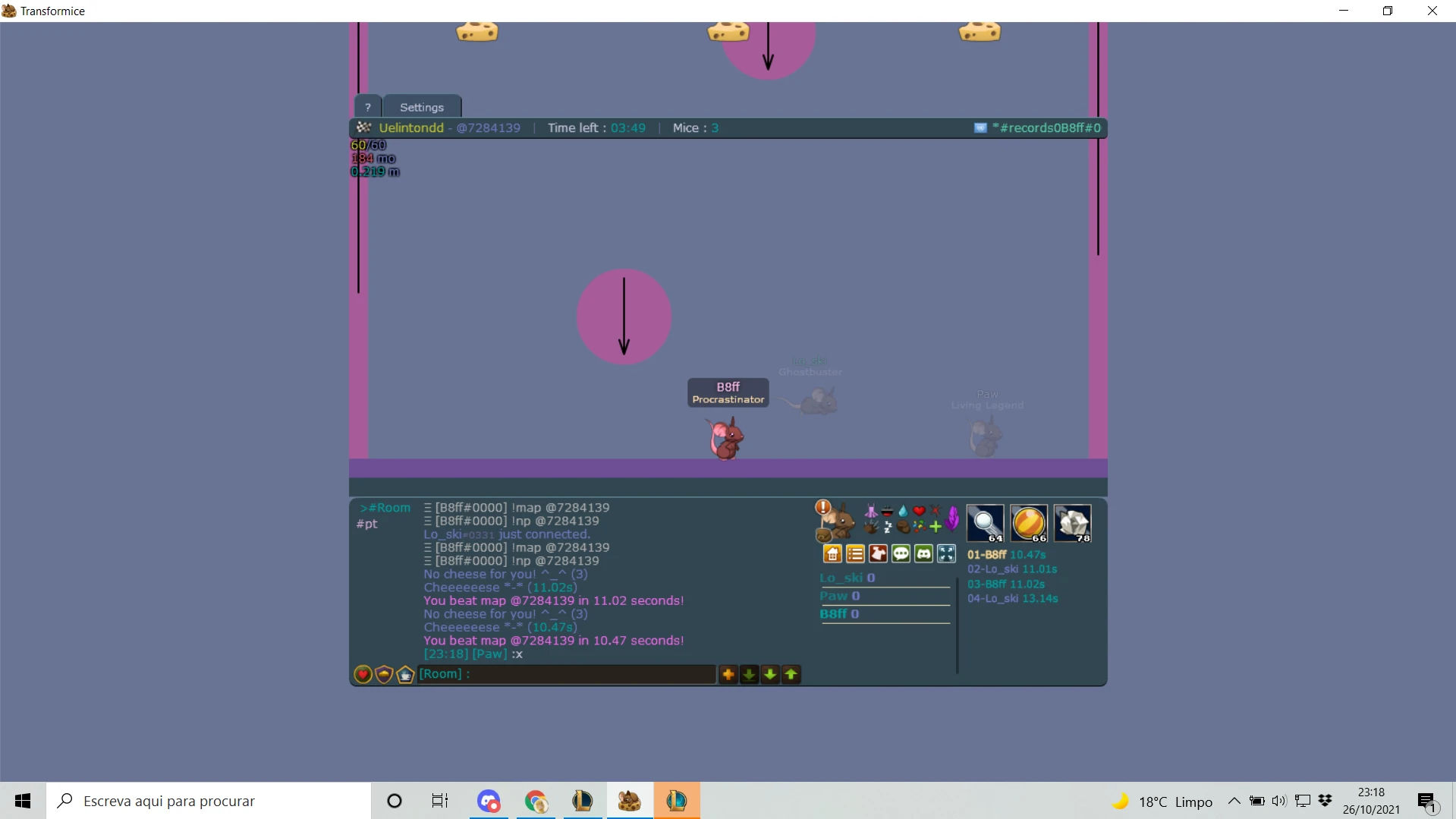Use the brown facepalm emote
The image size is (1456, 819).
tap(903, 527)
